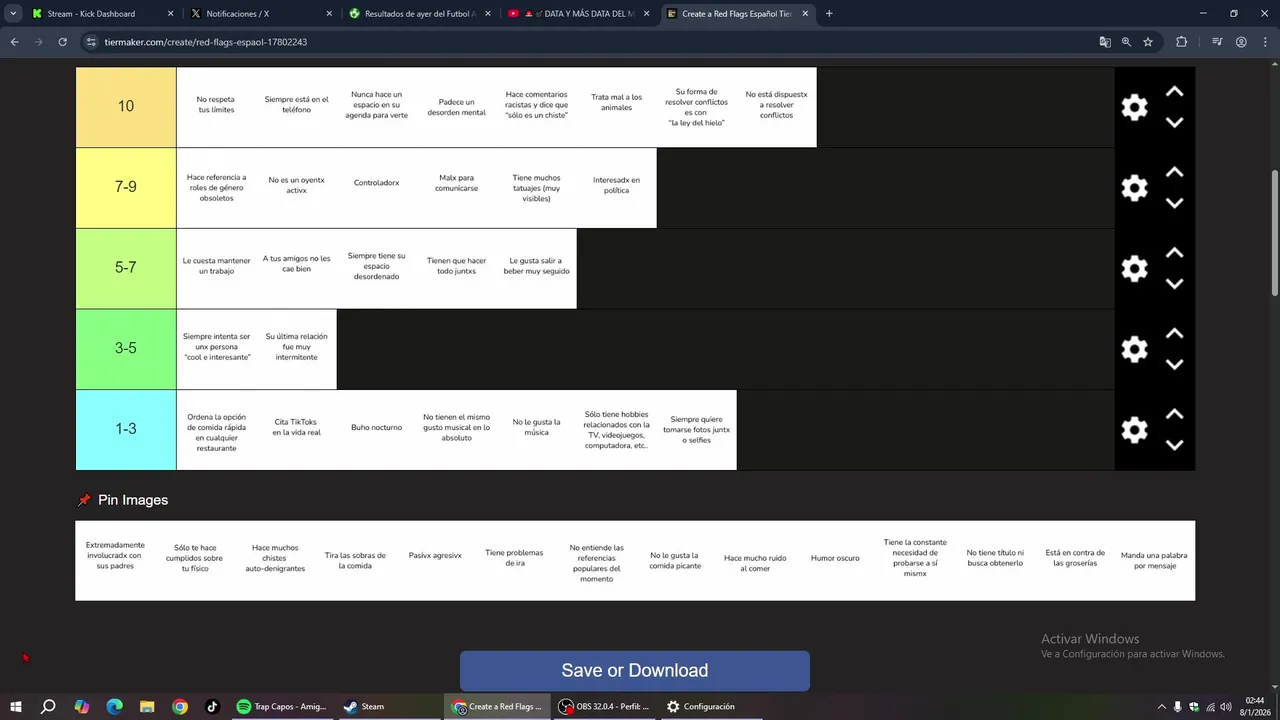The height and width of the screenshot is (720, 1280).
Task: Select card "Le cuesta mantener un trabajo"
Action: [x=216, y=266]
